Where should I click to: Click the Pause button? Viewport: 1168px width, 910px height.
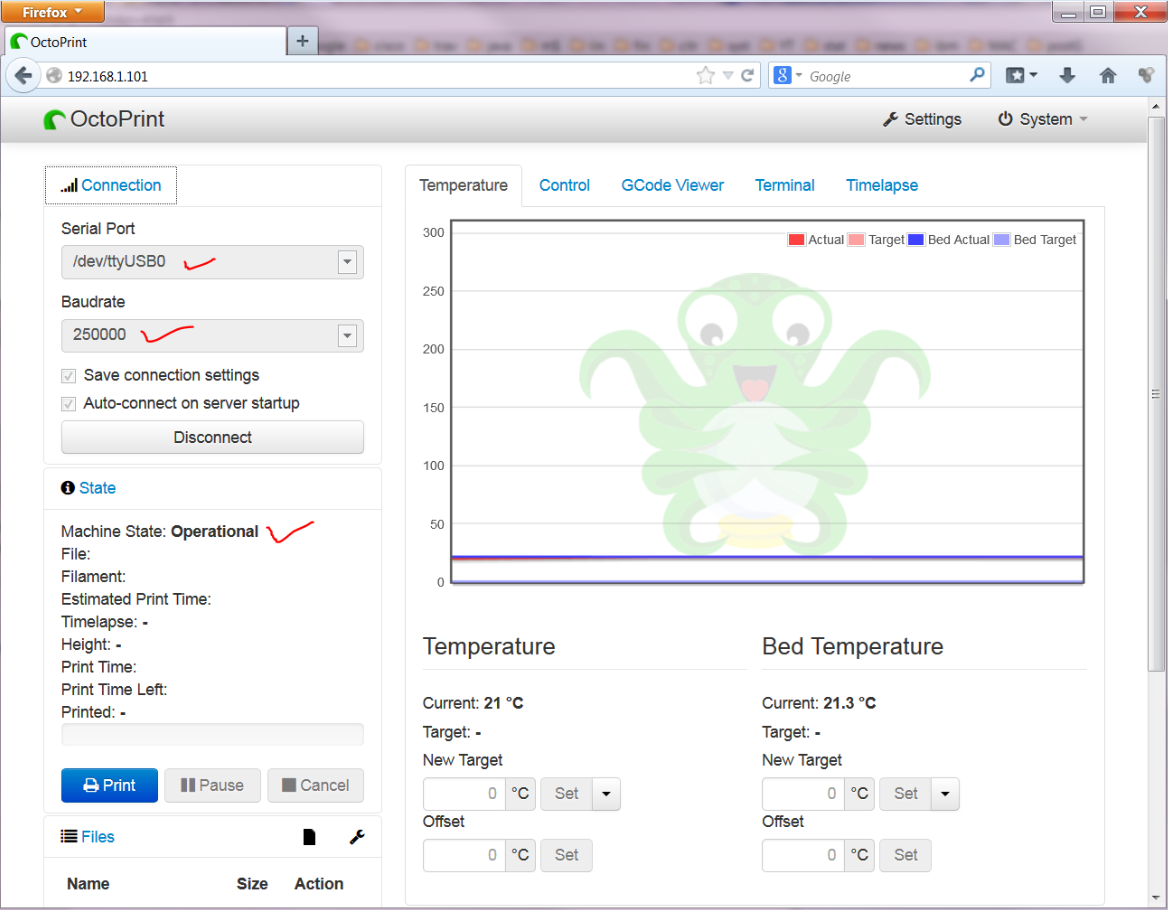(212, 785)
